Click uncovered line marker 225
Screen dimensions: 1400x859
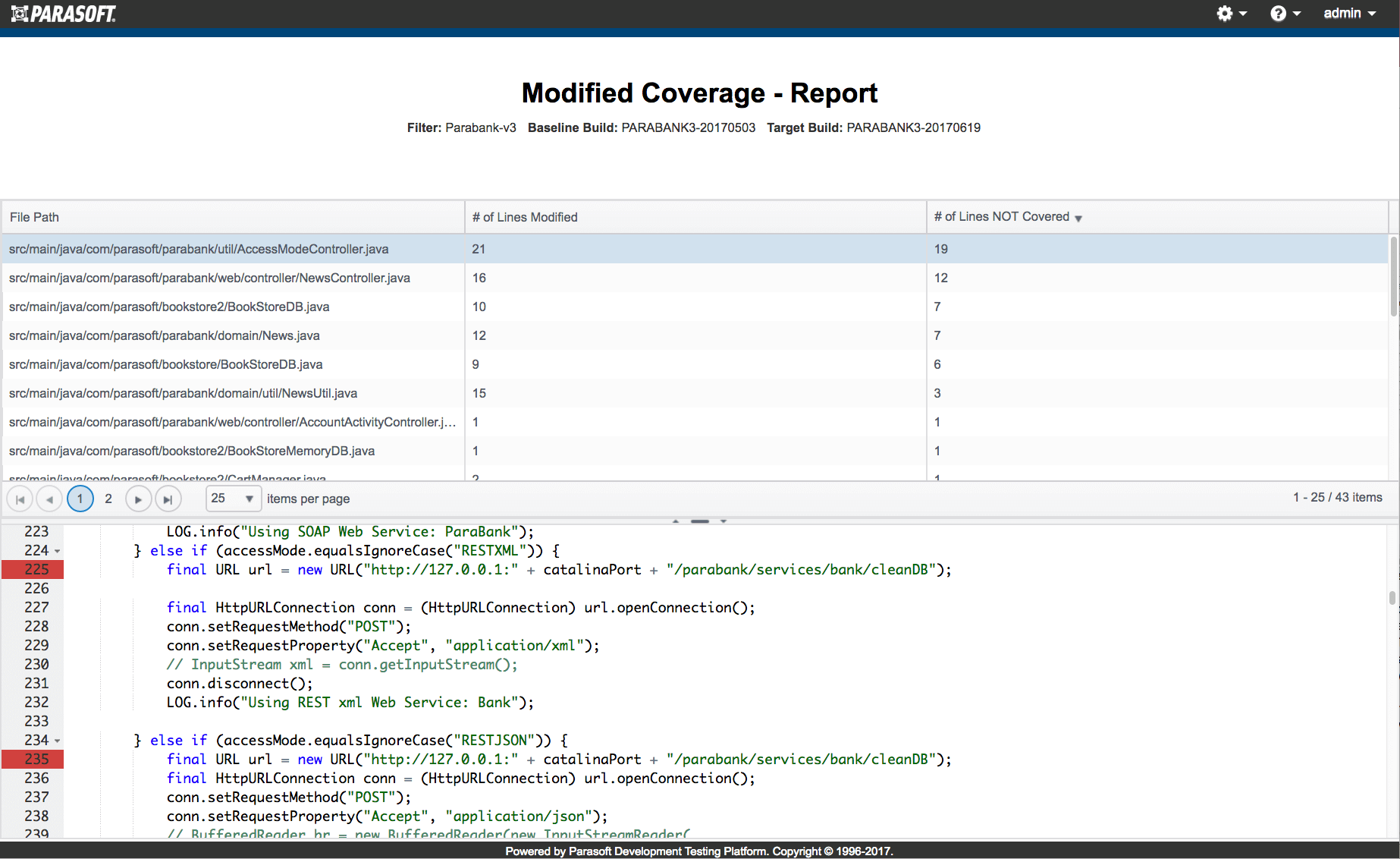tap(33, 569)
